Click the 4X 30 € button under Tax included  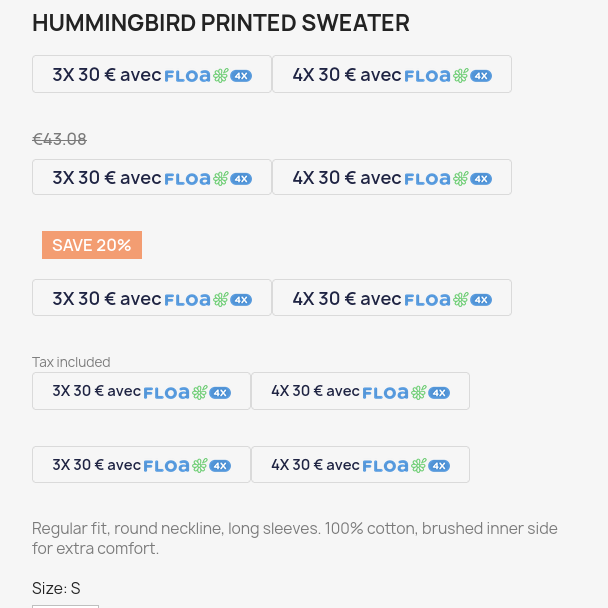[360, 391]
